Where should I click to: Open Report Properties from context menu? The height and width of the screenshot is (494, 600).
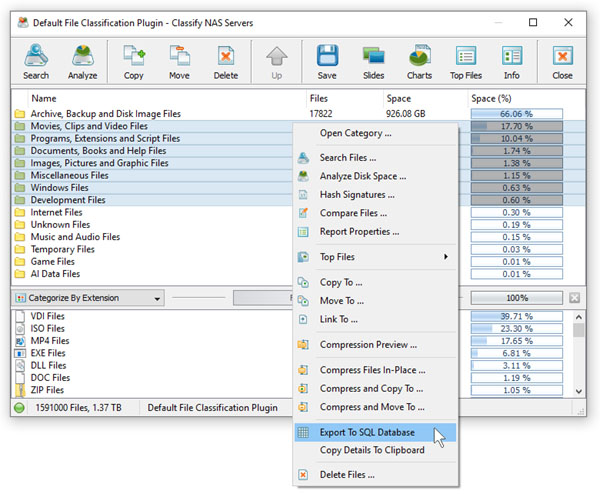(x=359, y=232)
